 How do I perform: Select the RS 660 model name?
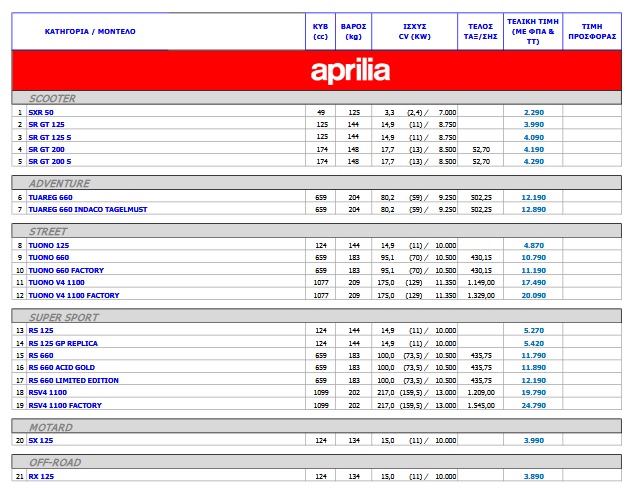[41, 355]
